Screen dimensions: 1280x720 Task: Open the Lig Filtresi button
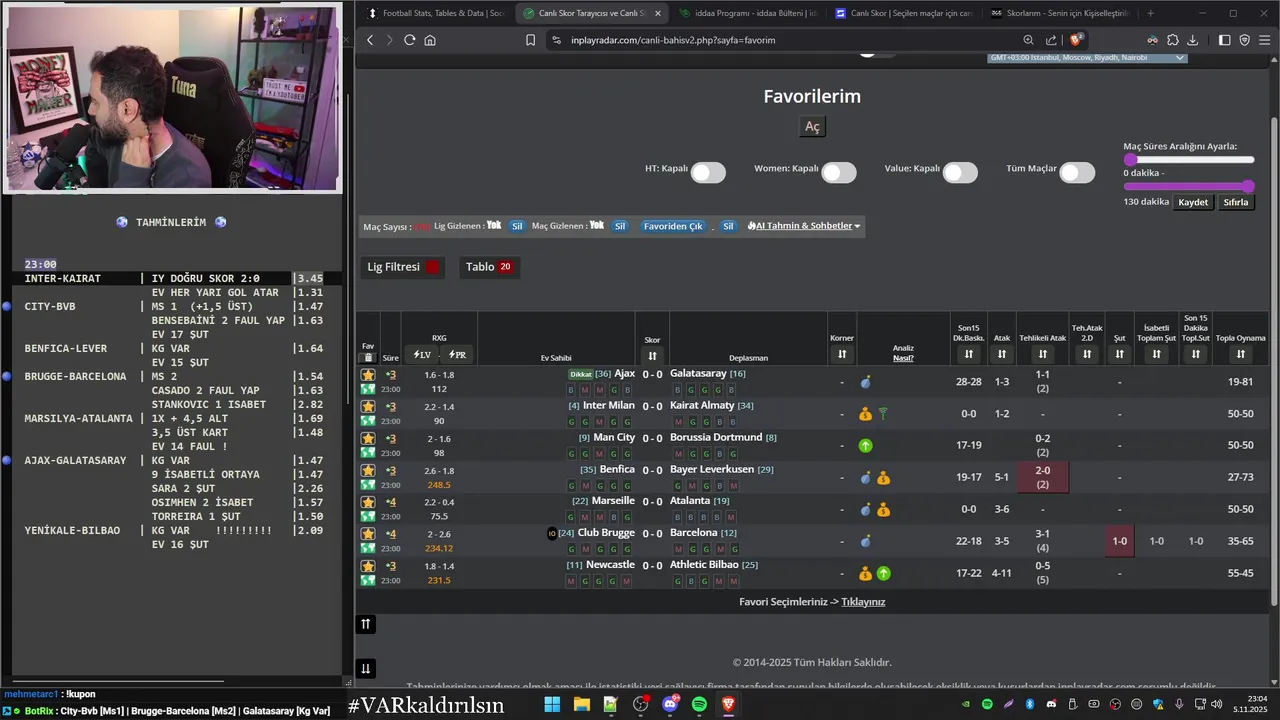(x=402, y=267)
